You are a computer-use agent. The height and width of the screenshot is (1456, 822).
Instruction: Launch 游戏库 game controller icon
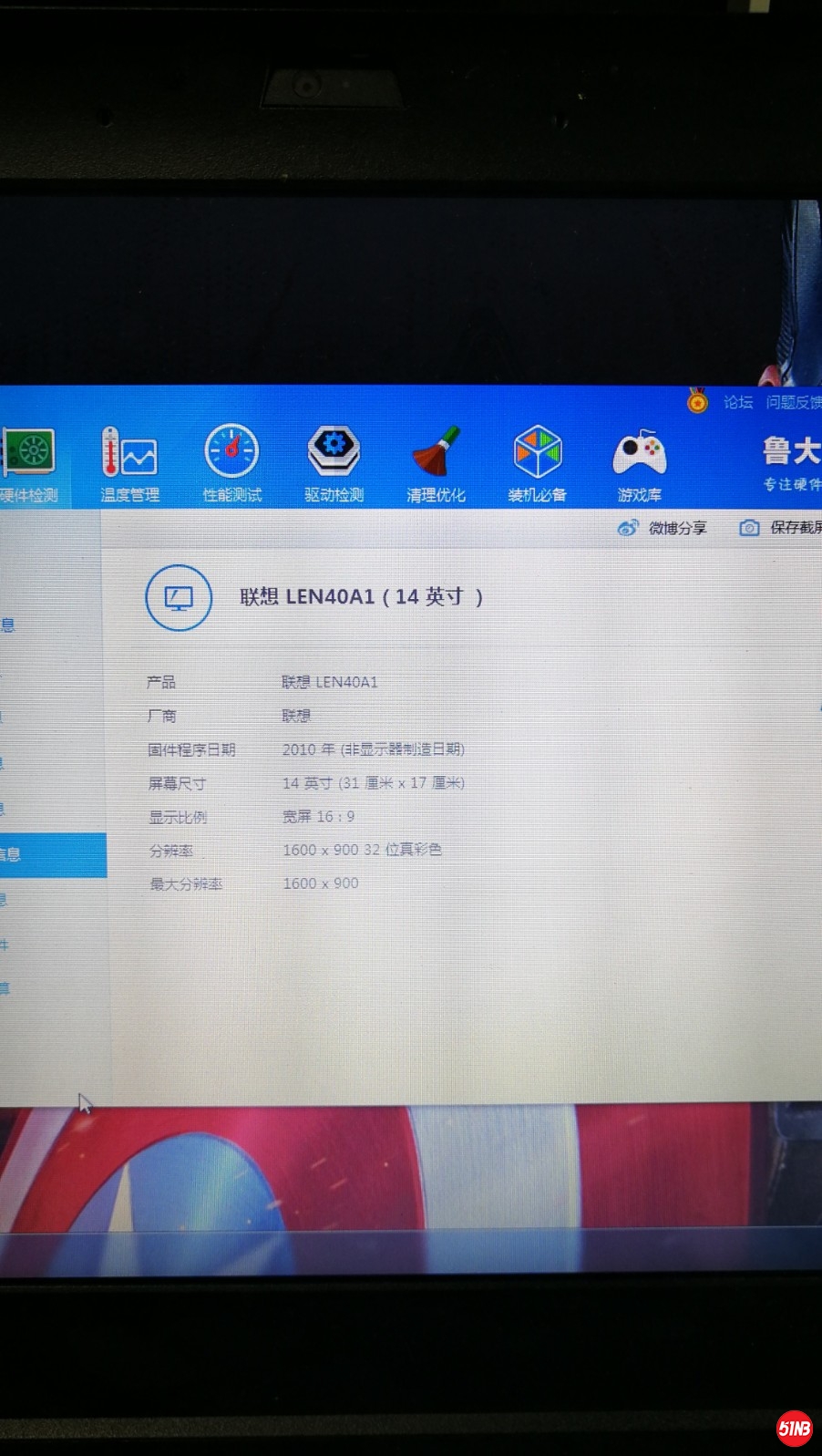(639, 453)
